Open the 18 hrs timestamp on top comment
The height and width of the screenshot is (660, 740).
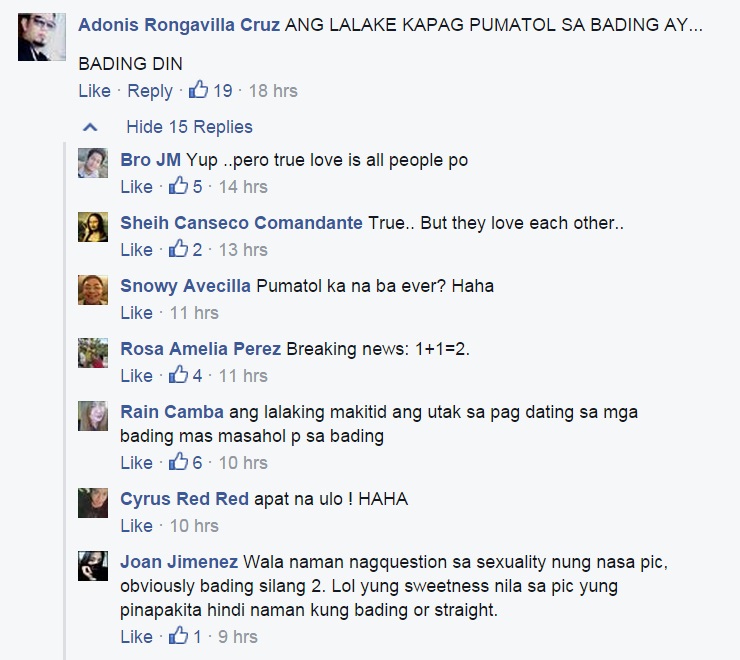[x=273, y=91]
